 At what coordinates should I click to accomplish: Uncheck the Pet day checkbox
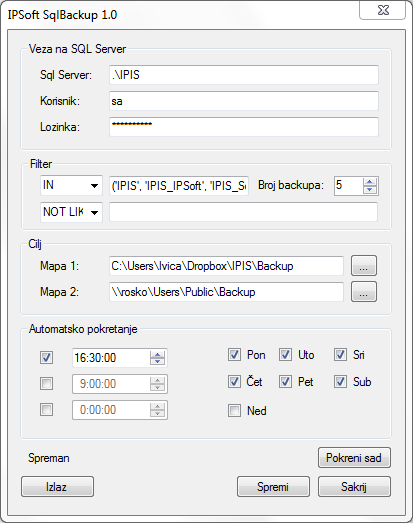(x=285, y=382)
